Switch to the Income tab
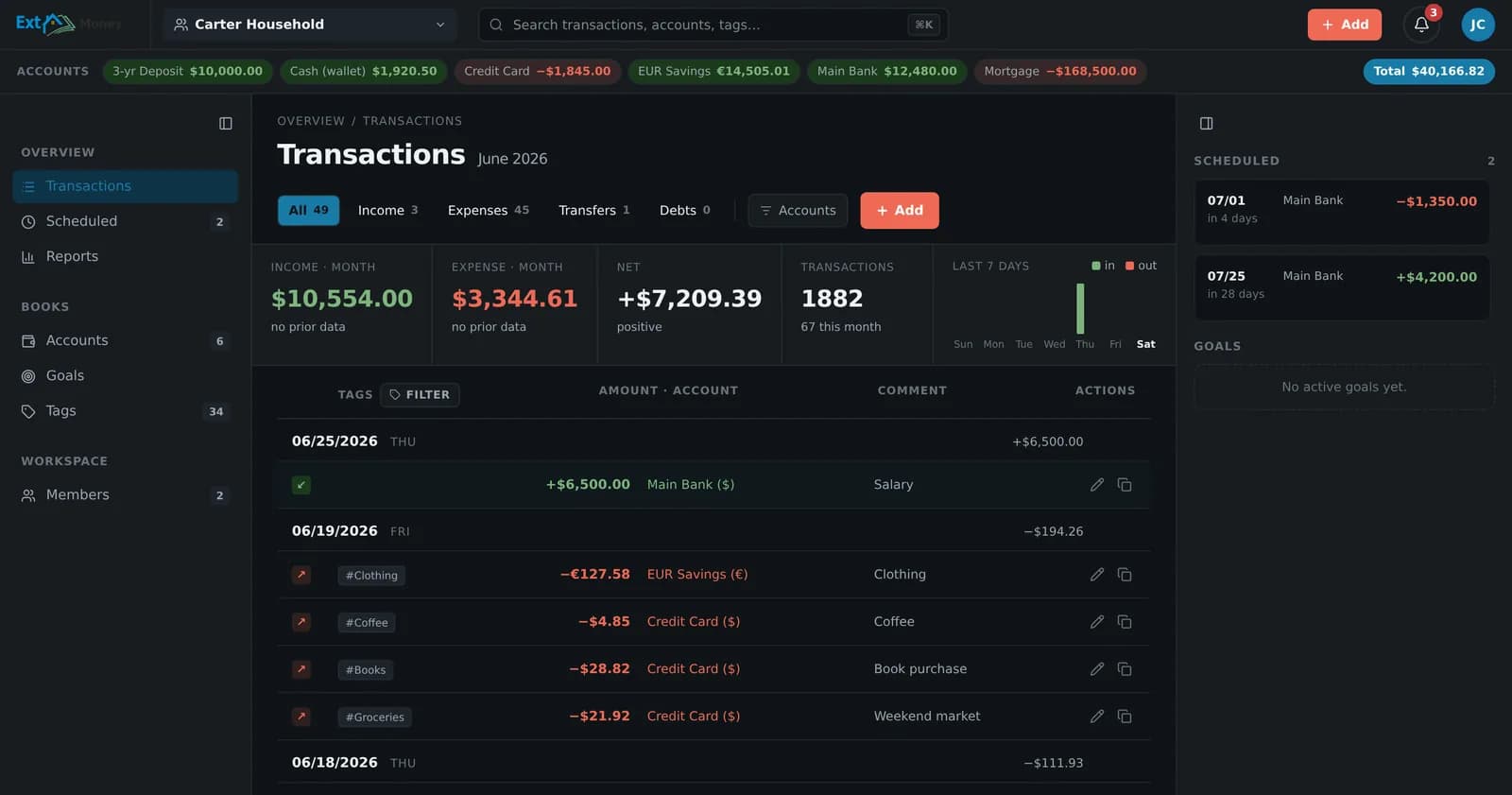Viewport: 1512px width, 795px height. 387,211
